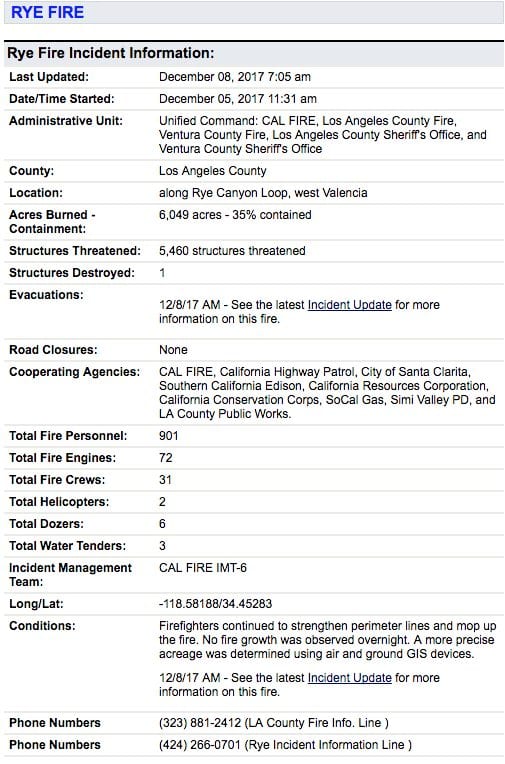Viewport: 505px width, 764px height.
Task: Click the Administrative Unit label
Action: pyautogui.click(x=66, y=121)
